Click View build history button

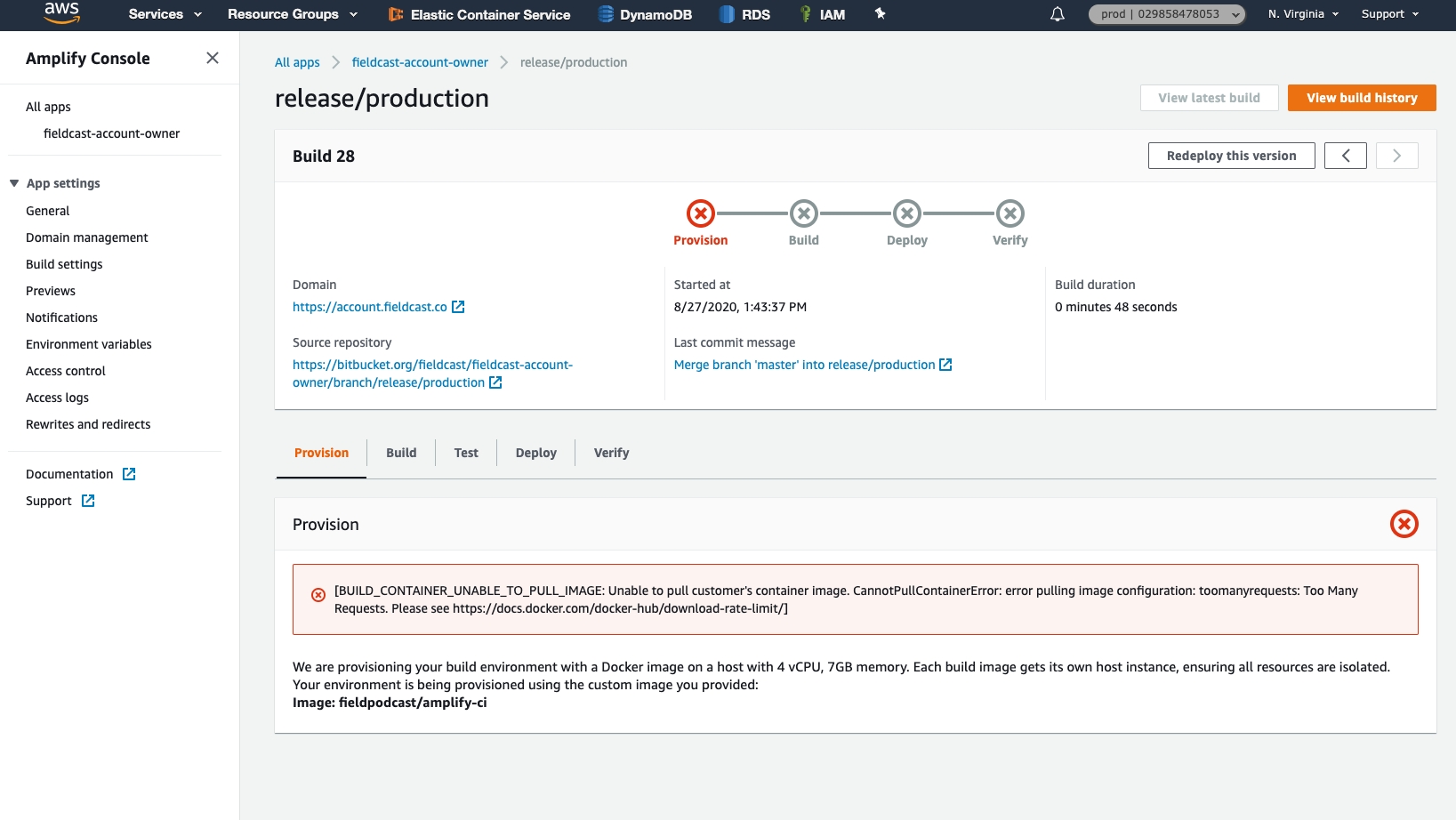click(1362, 98)
